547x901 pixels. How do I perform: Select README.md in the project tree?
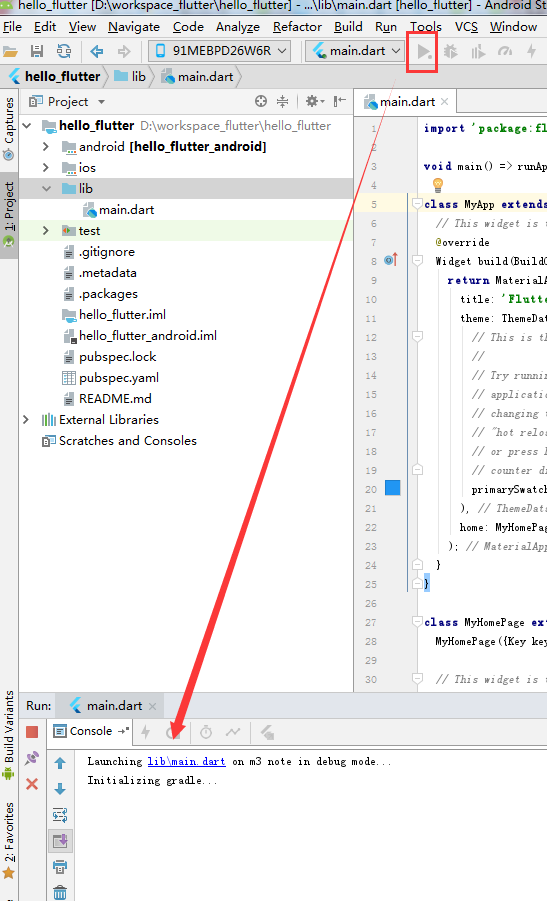point(115,399)
